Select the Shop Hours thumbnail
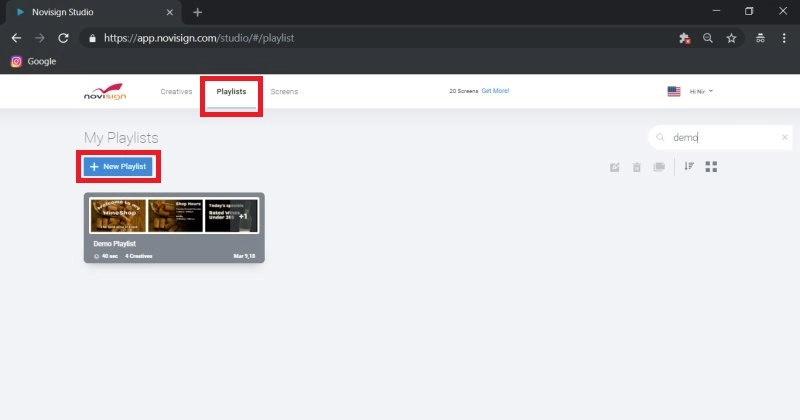 pos(175,215)
